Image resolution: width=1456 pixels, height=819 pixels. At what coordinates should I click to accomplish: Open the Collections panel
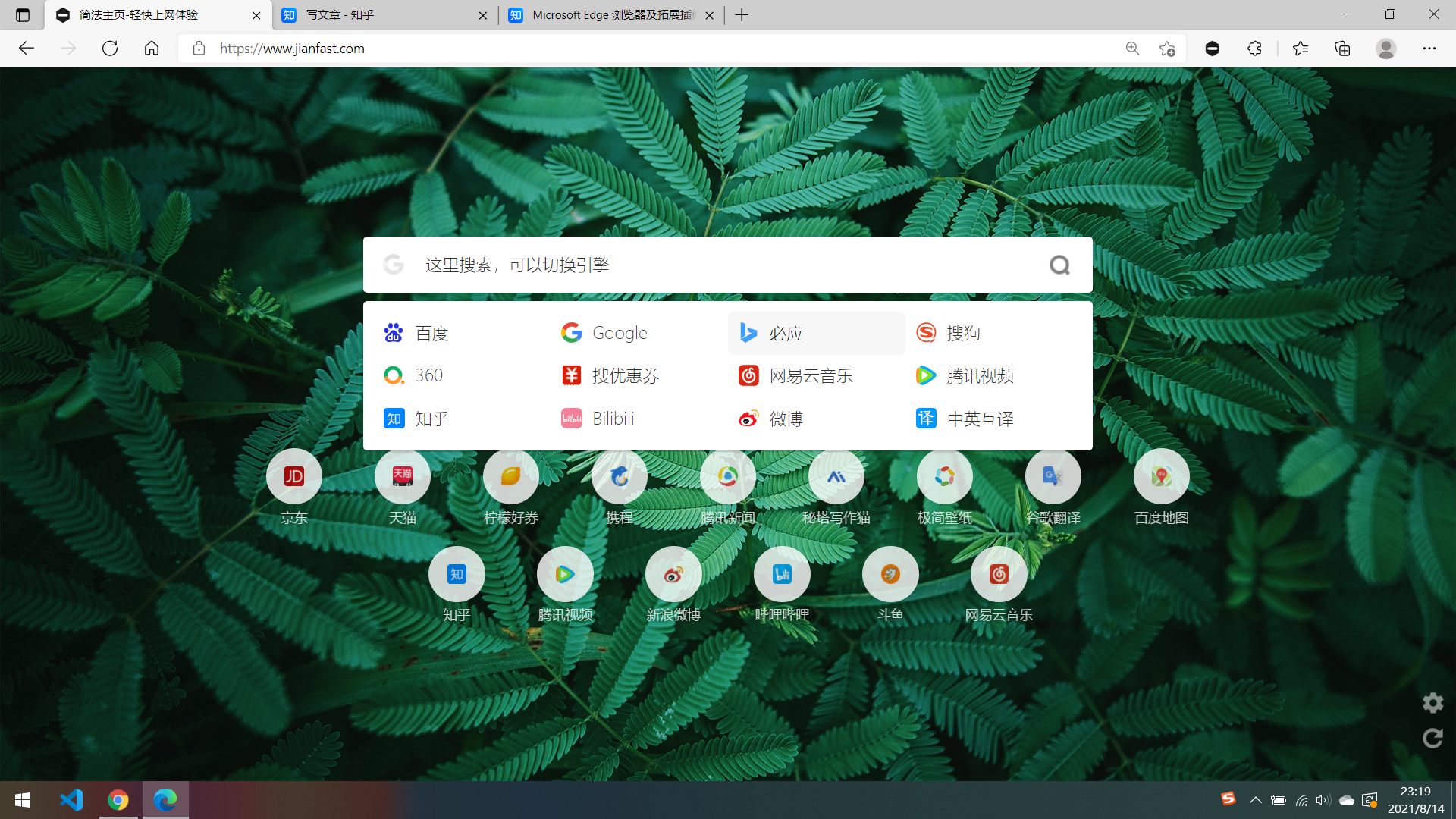pos(1342,49)
